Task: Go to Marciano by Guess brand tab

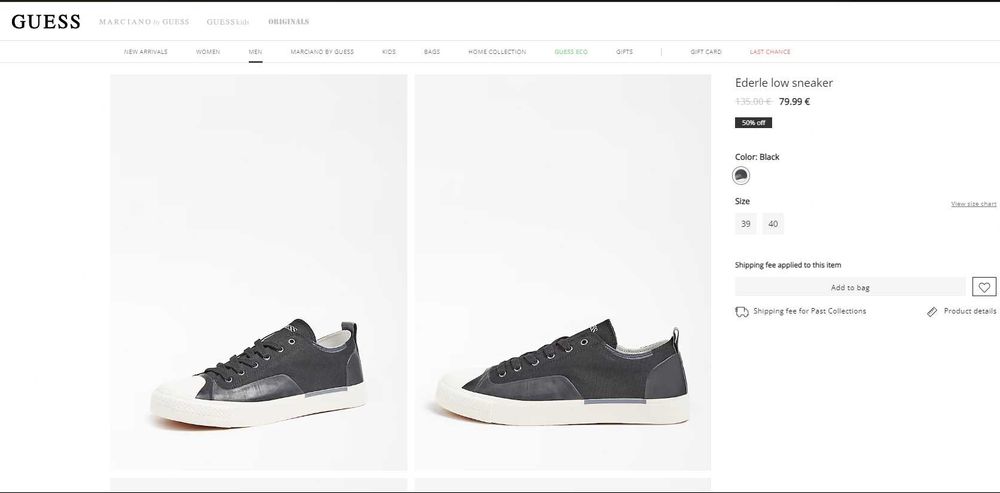Action: 144,21
